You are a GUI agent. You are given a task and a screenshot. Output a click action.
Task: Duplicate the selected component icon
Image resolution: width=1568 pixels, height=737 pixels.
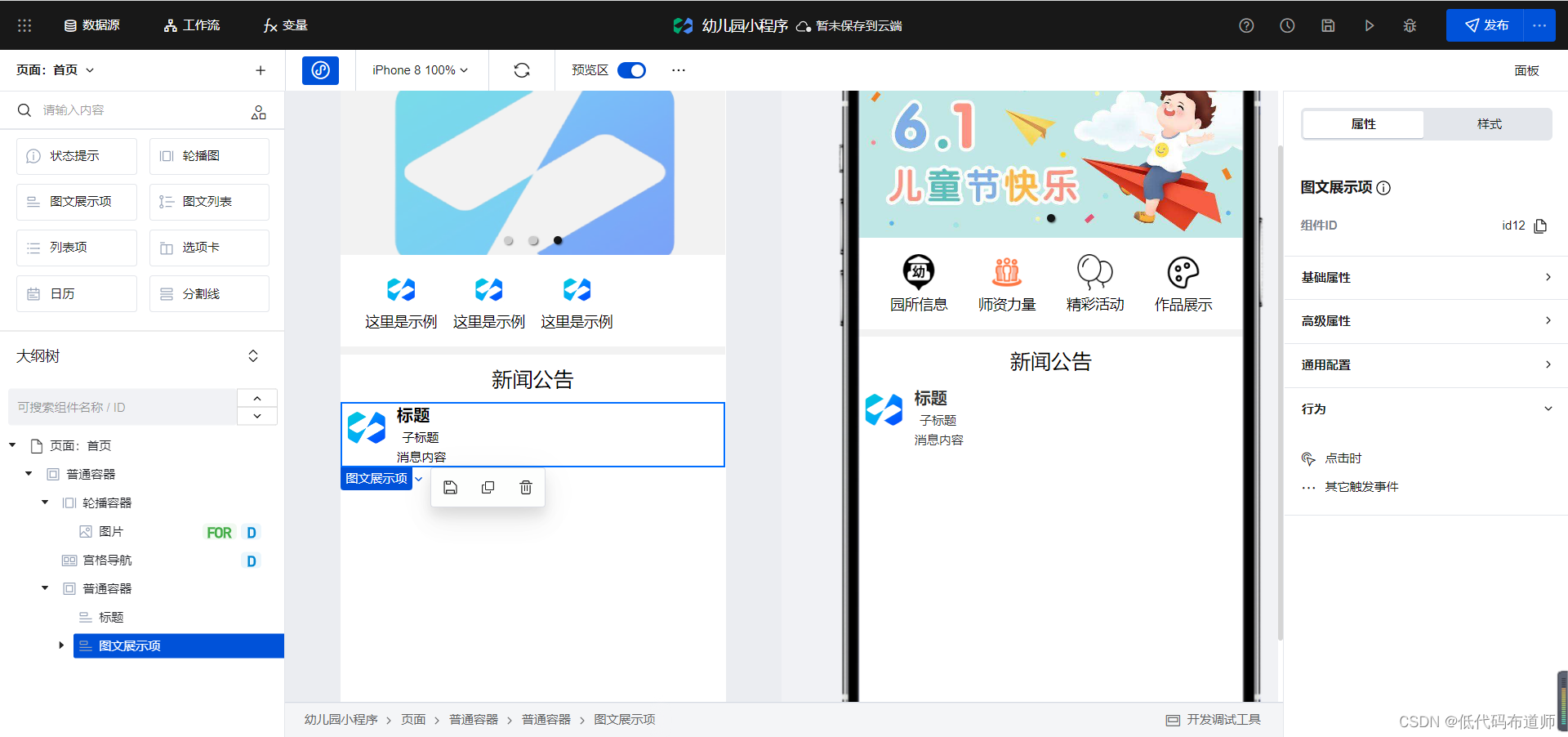[x=488, y=488]
